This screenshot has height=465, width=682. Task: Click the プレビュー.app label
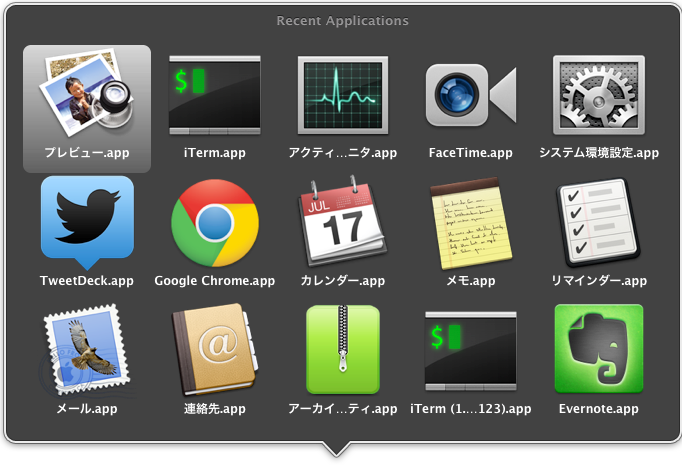coord(87,153)
